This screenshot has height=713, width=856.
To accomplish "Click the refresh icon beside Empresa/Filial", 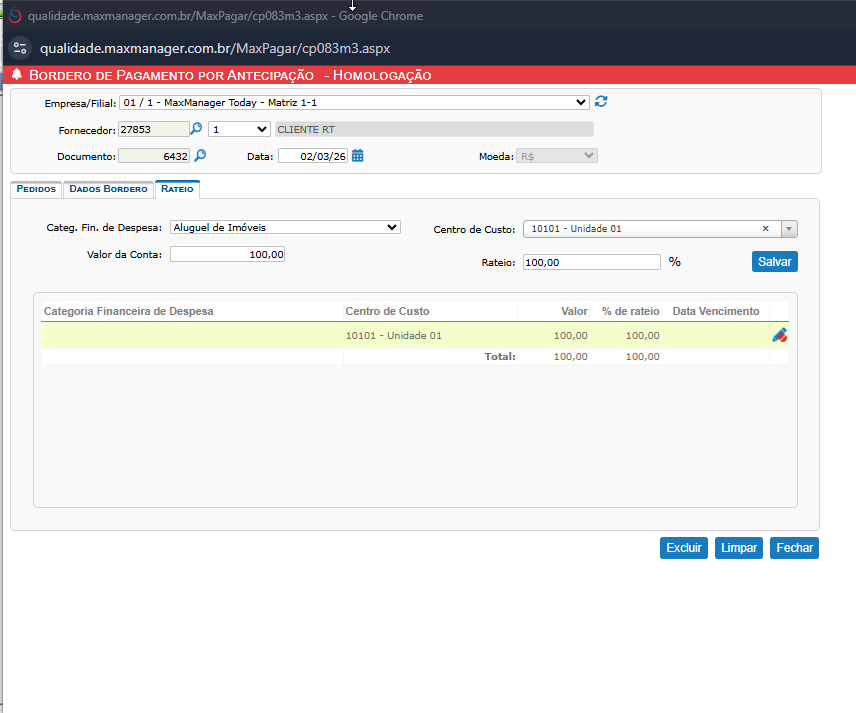I will pos(601,102).
